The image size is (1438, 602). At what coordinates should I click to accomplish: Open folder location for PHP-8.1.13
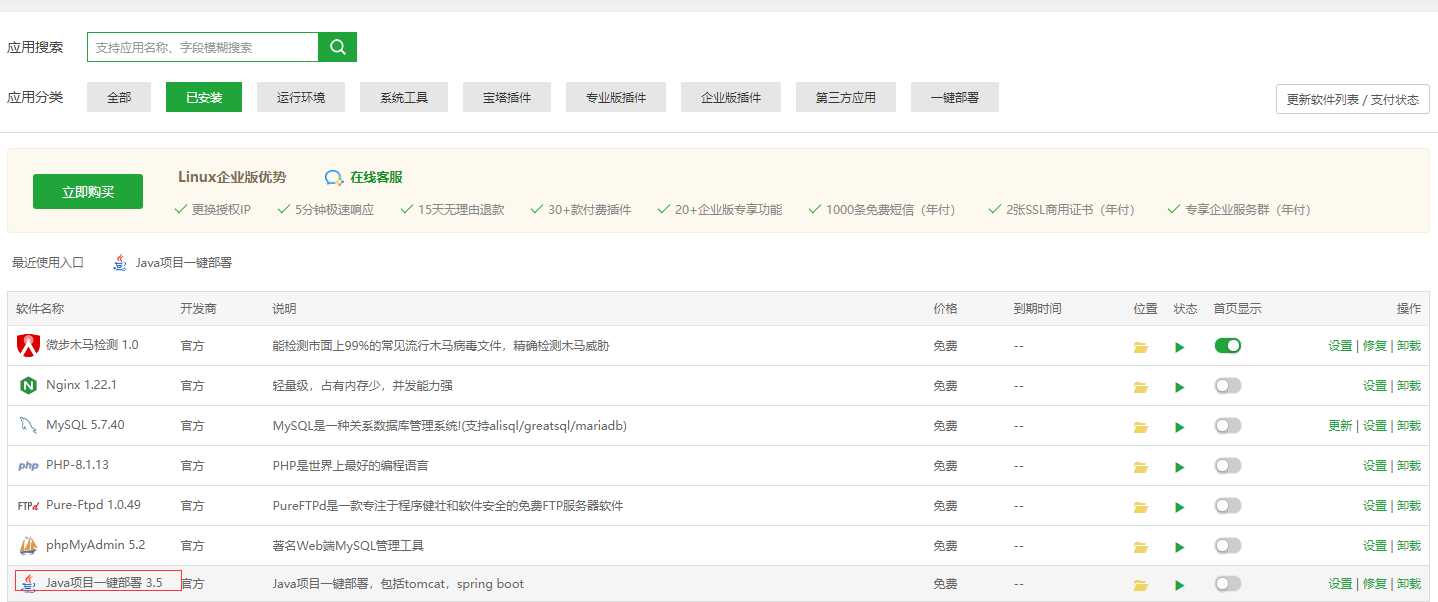[1141, 467]
